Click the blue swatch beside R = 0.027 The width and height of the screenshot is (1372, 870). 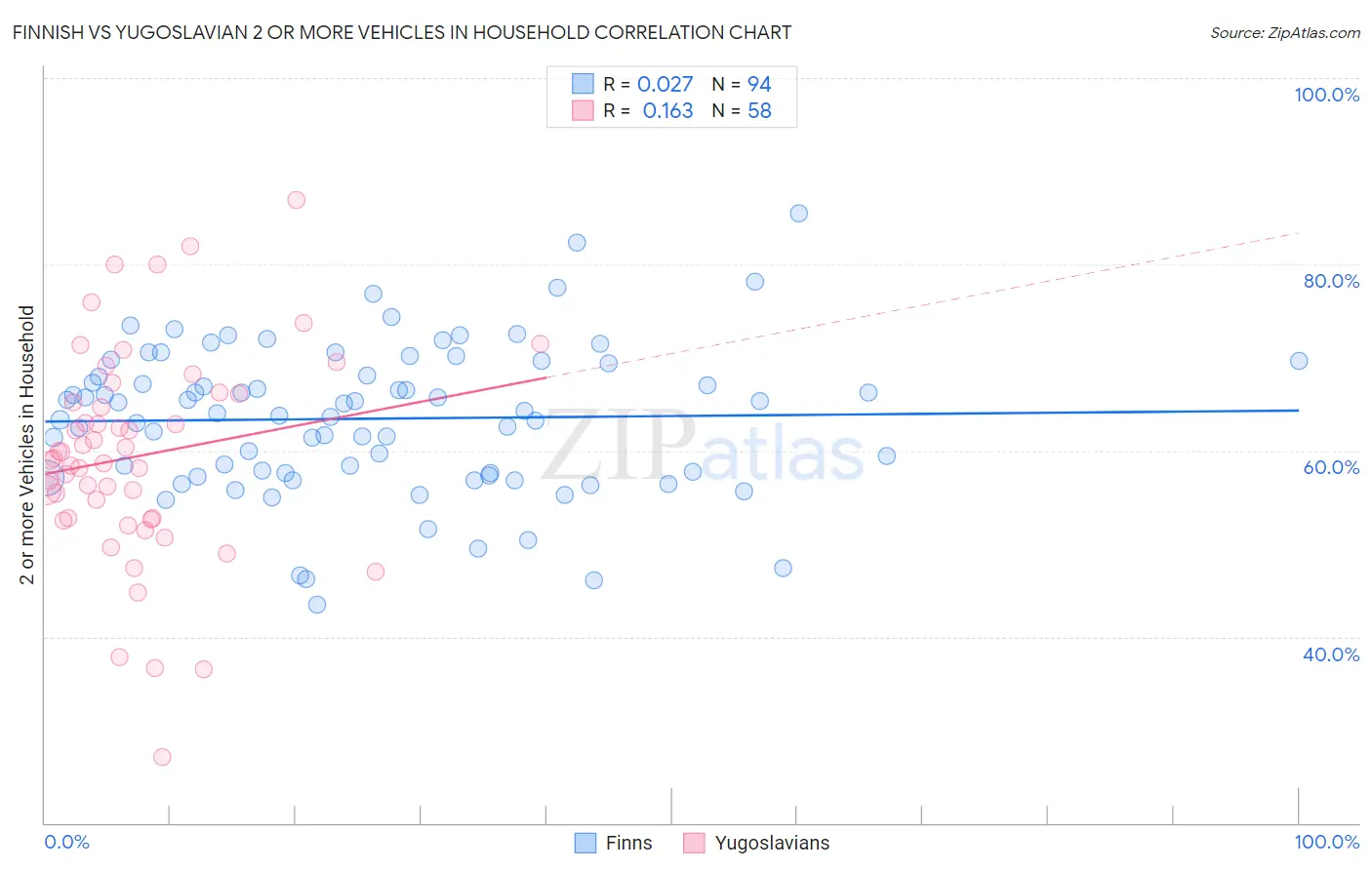tap(583, 84)
